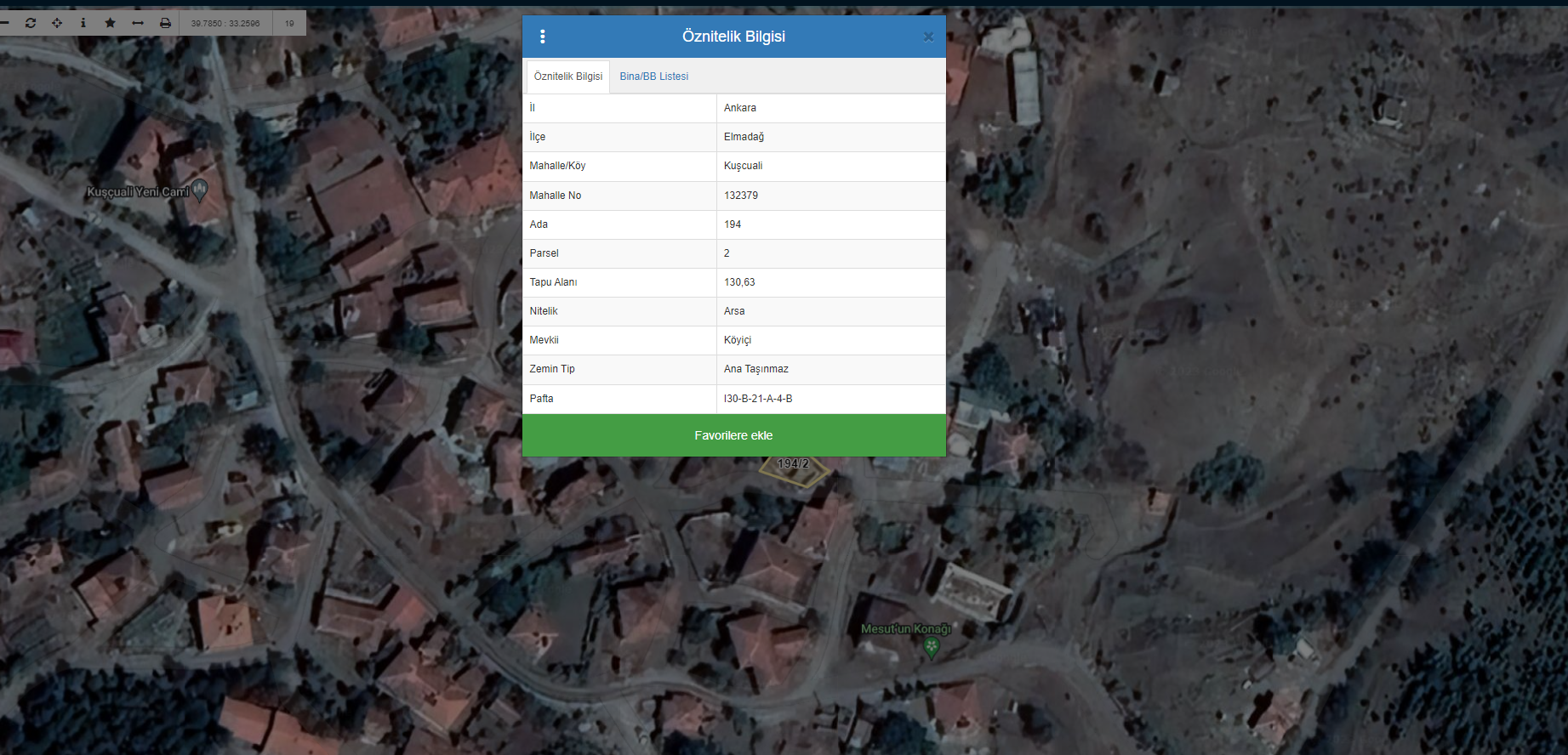Open the three-dot menu in Öznitelik Bilgisi header
This screenshot has height=755, width=1568.
[543, 37]
